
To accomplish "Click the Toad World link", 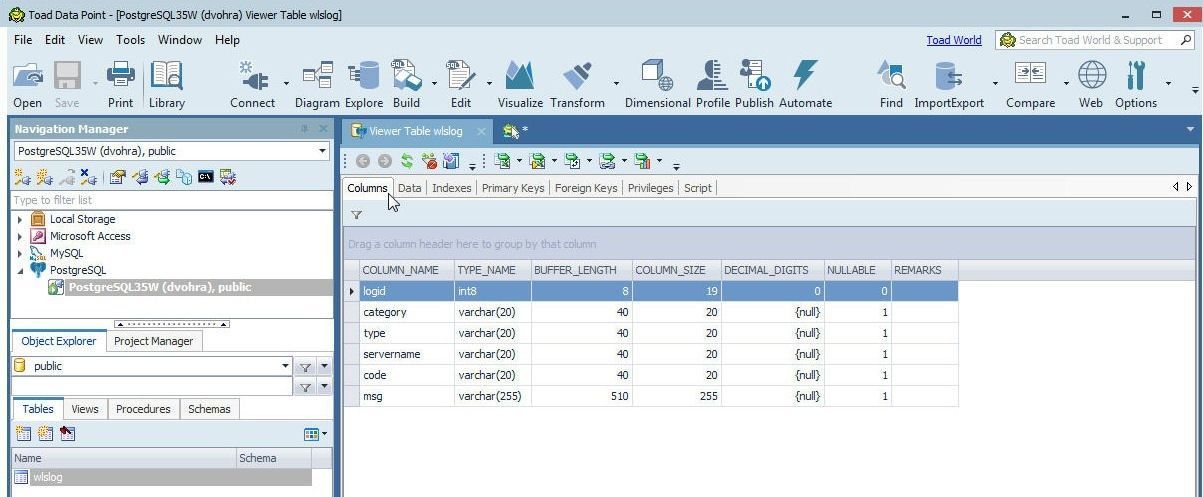I will pyautogui.click(x=954, y=40).
